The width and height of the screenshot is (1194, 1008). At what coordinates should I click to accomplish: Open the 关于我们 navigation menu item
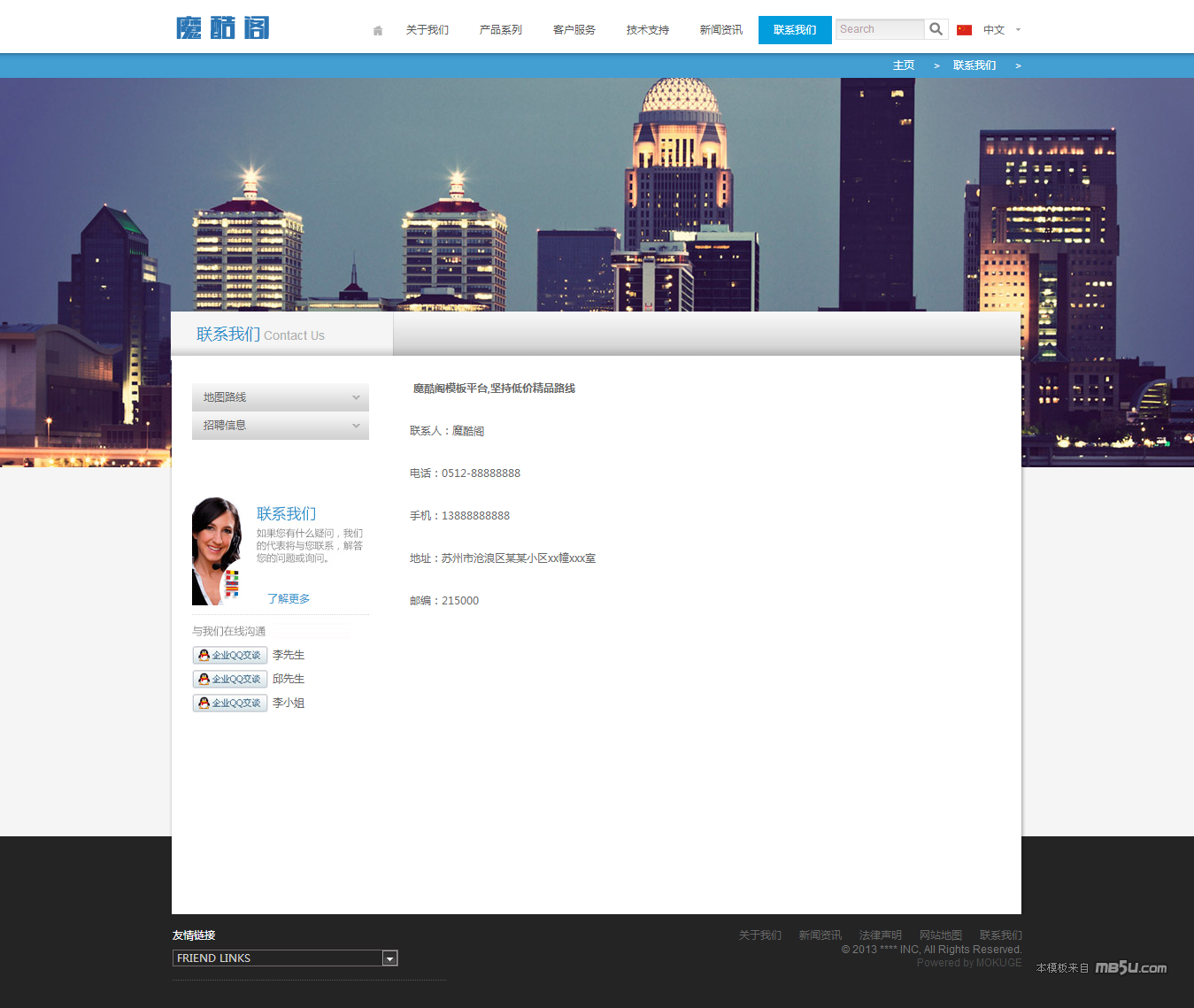click(x=428, y=30)
